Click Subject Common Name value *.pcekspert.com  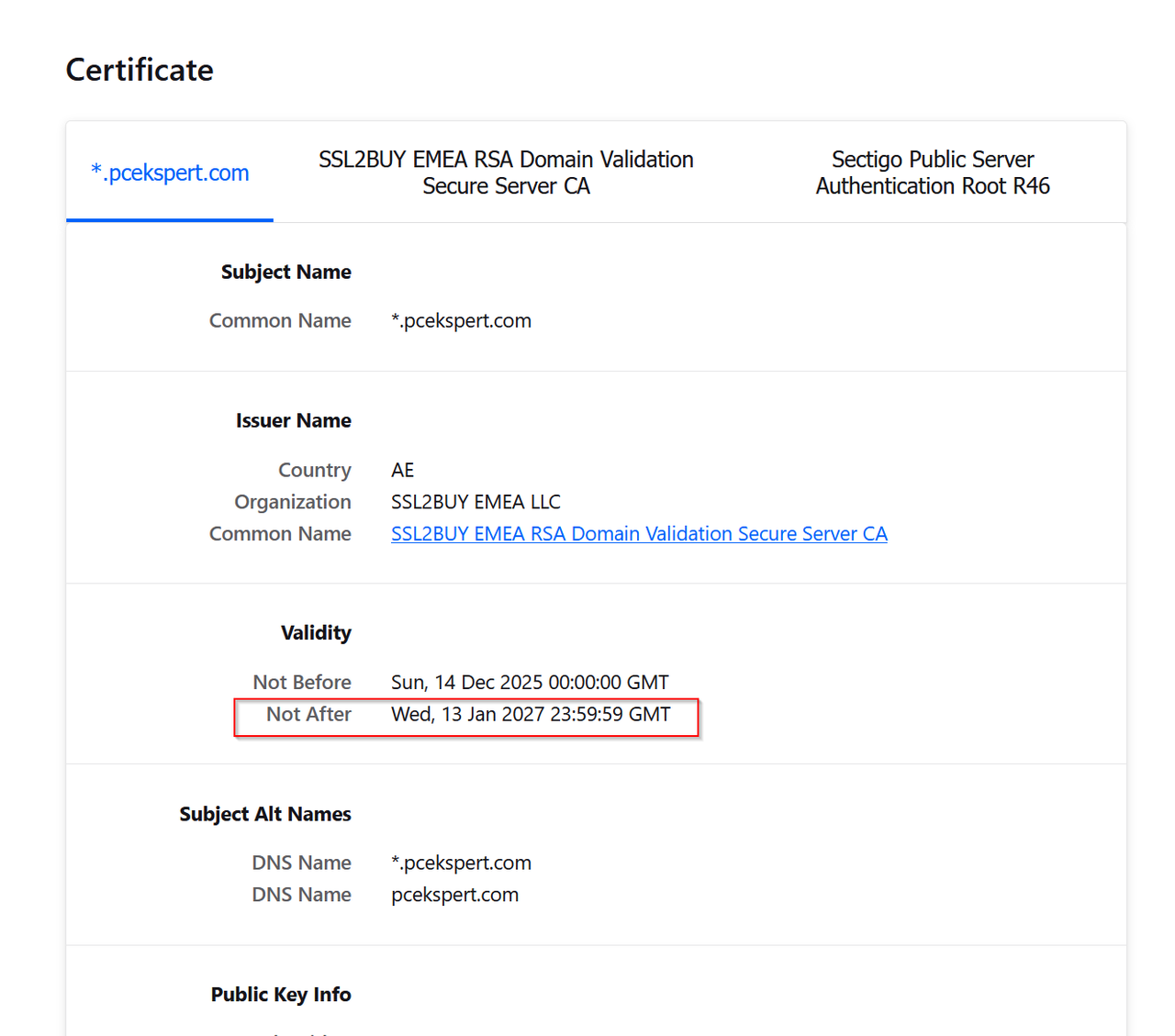[461, 321]
